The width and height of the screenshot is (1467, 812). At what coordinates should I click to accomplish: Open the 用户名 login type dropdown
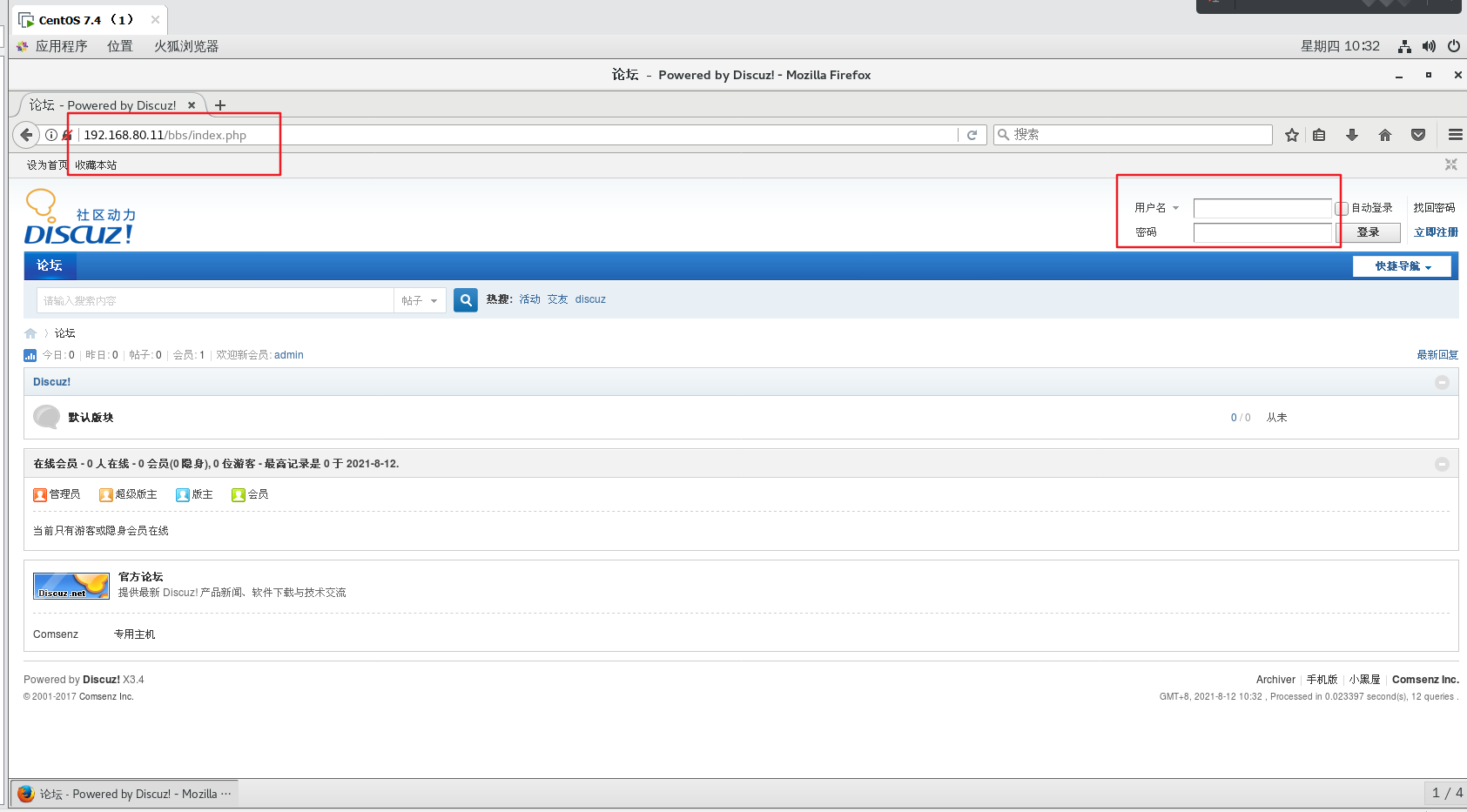pyautogui.click(x=1156, y=208)
